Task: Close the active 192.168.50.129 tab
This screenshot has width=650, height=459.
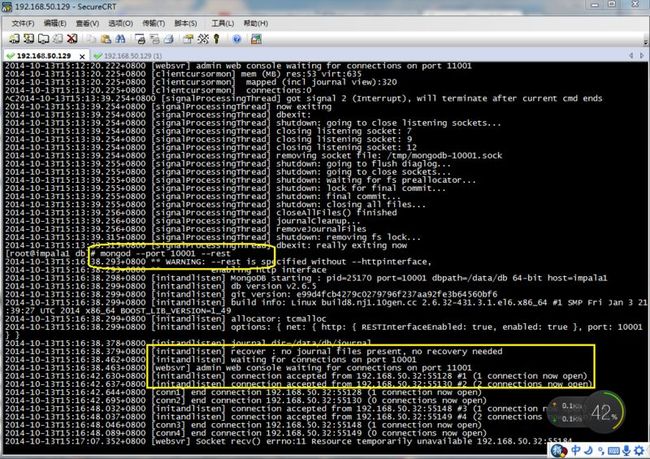Action: coord(82,56)
